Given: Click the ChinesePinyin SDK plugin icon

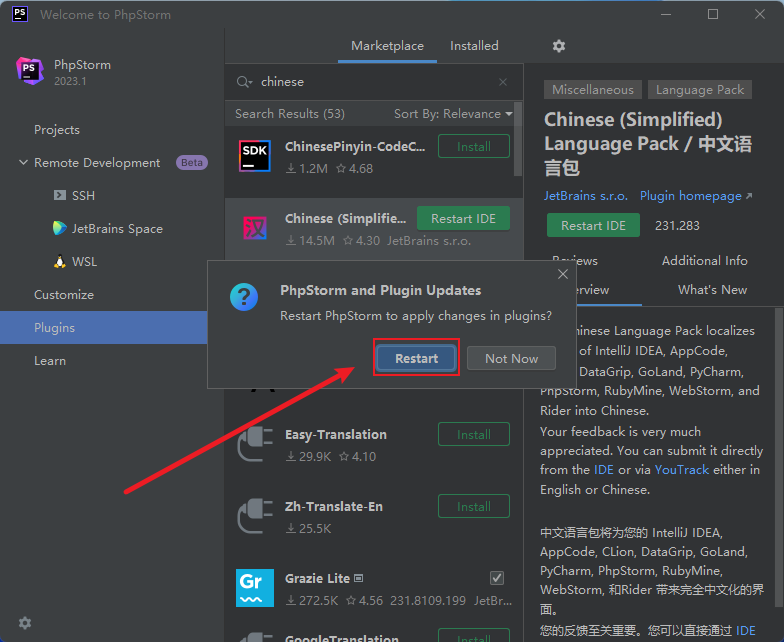Looking at the screenshot, I should point(254,156).
